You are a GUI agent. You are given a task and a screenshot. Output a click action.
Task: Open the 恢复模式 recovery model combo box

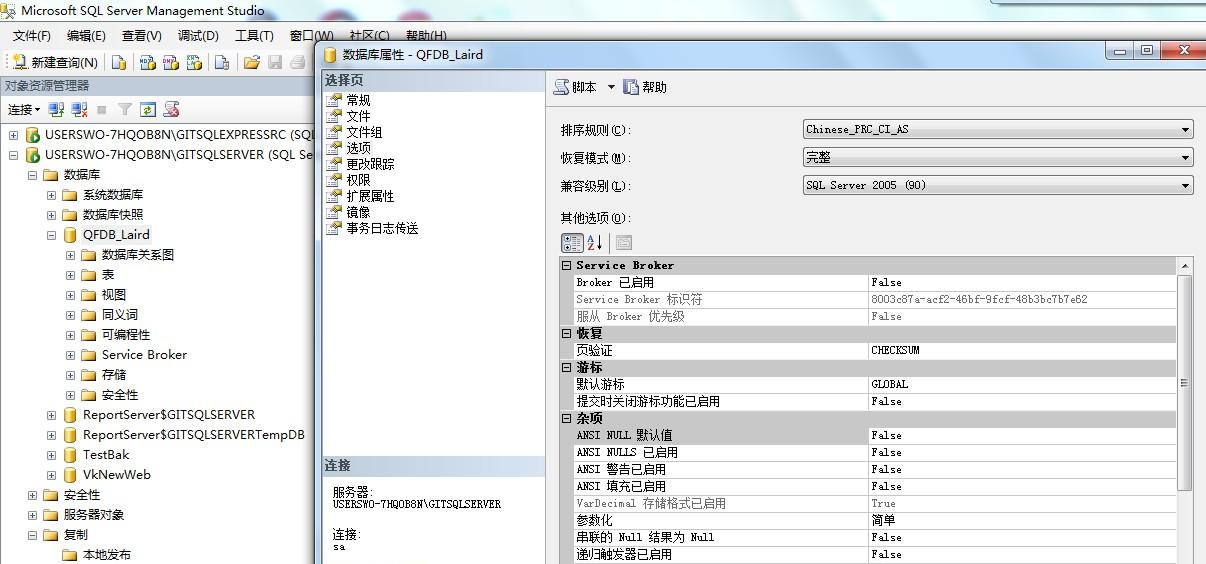point(998,157)
